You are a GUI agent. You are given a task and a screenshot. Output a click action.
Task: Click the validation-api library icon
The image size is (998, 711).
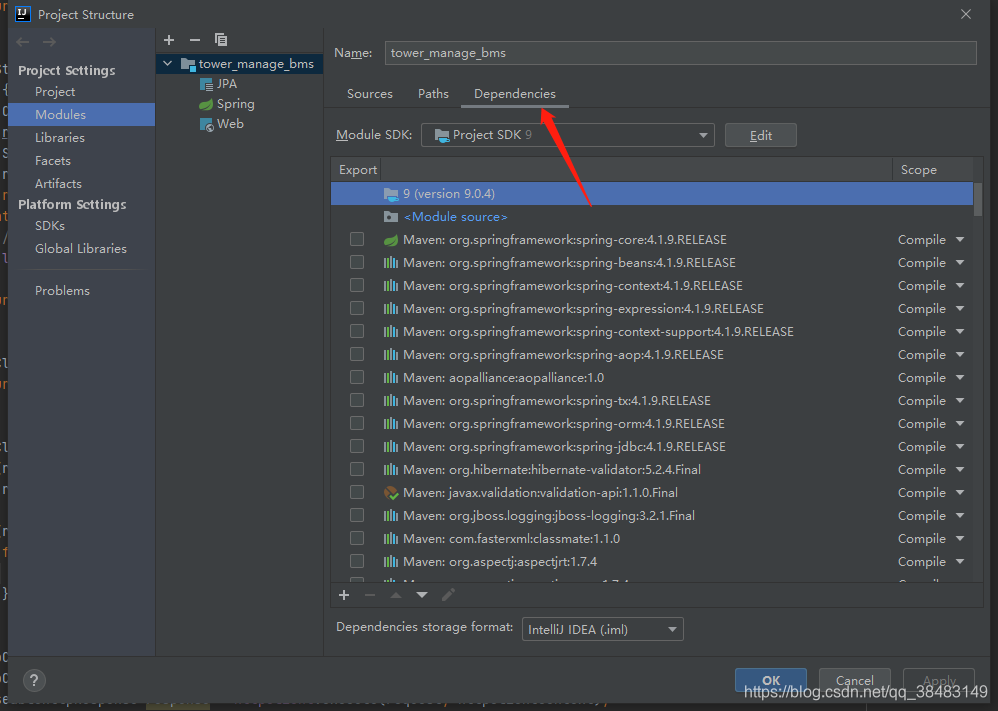391,493
